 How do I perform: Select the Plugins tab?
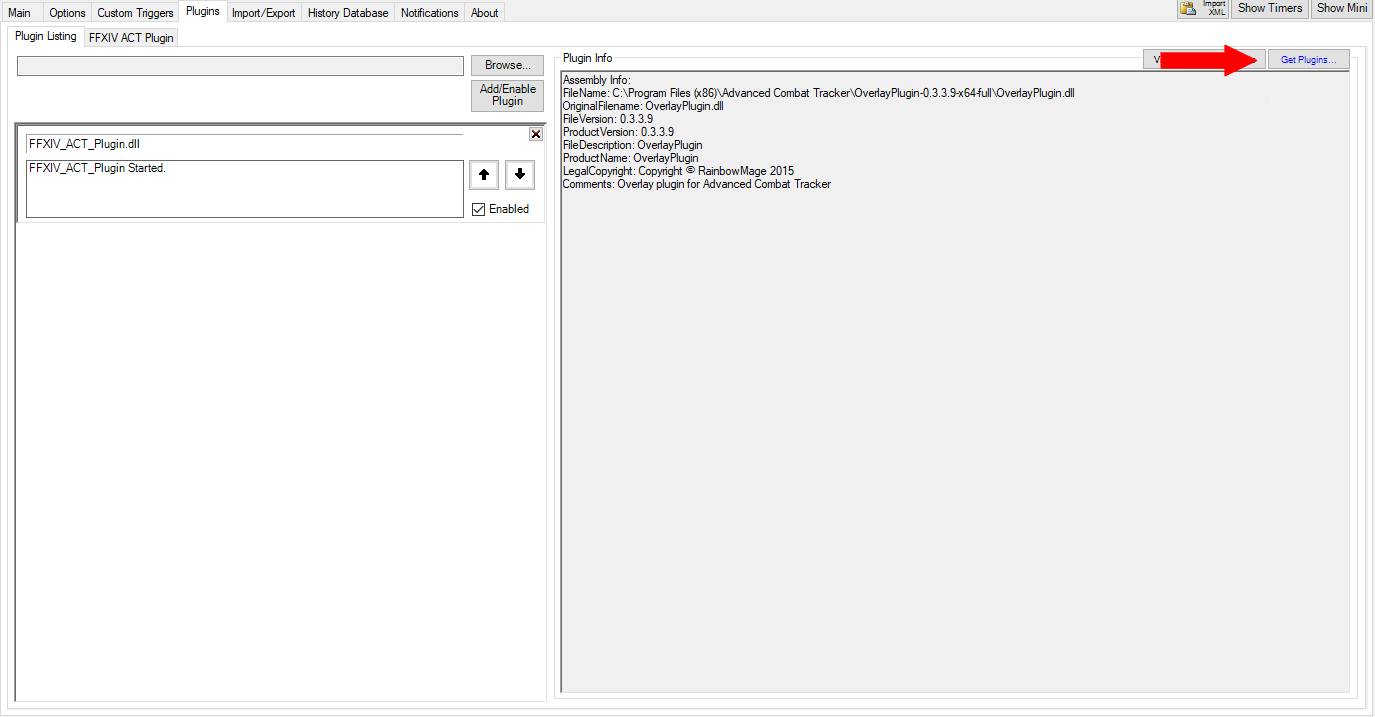(203, 11)
